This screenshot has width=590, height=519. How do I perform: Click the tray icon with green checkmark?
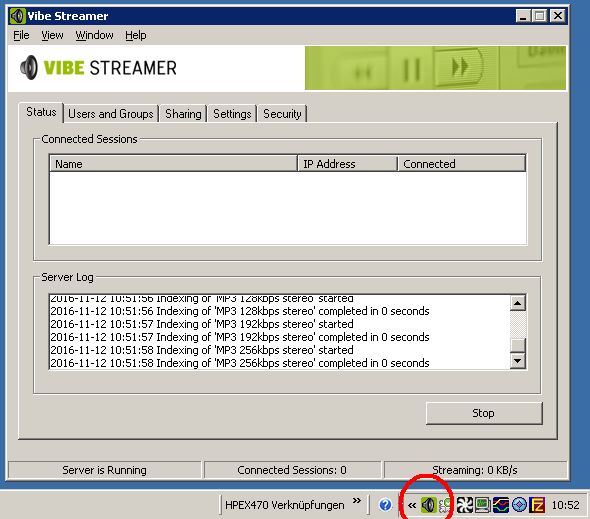(444, 505)
